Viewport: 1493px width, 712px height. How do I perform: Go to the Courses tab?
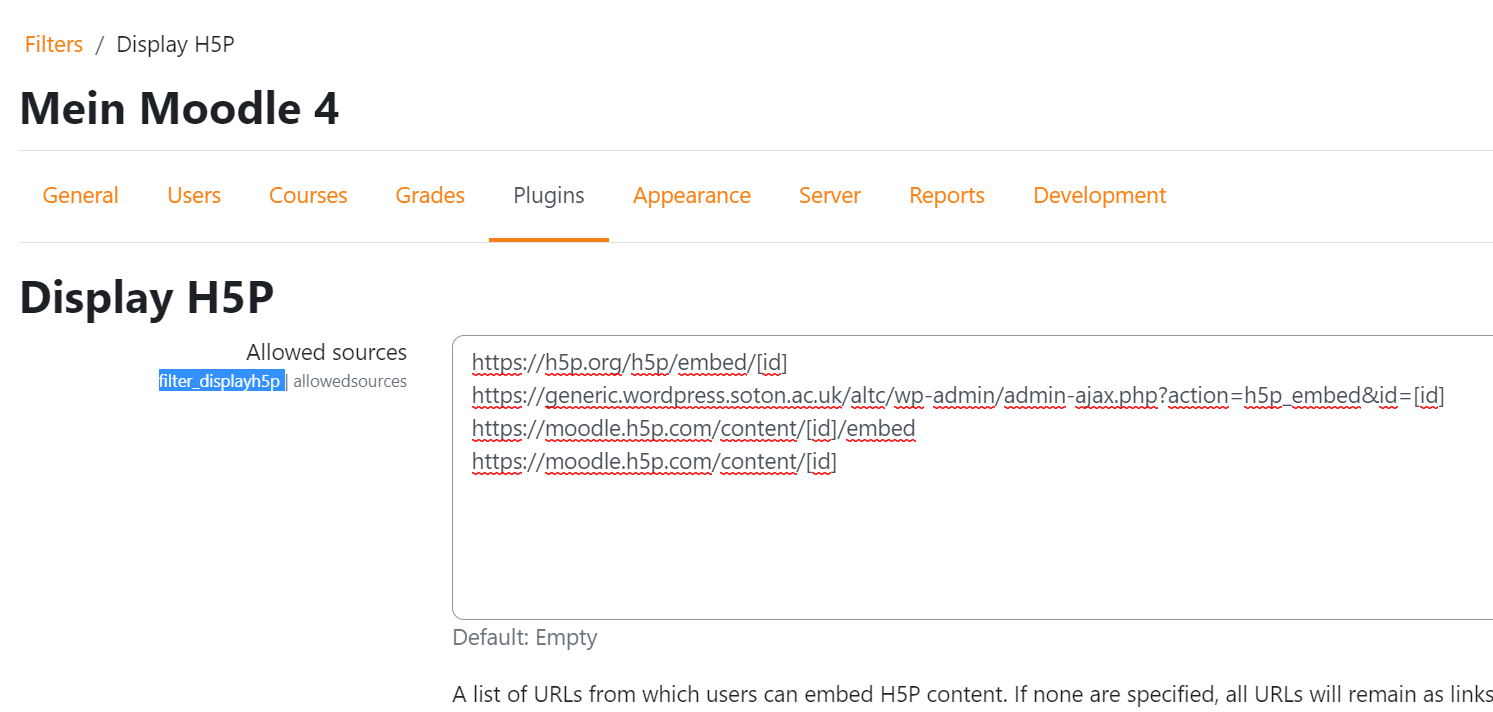[308, 196]
